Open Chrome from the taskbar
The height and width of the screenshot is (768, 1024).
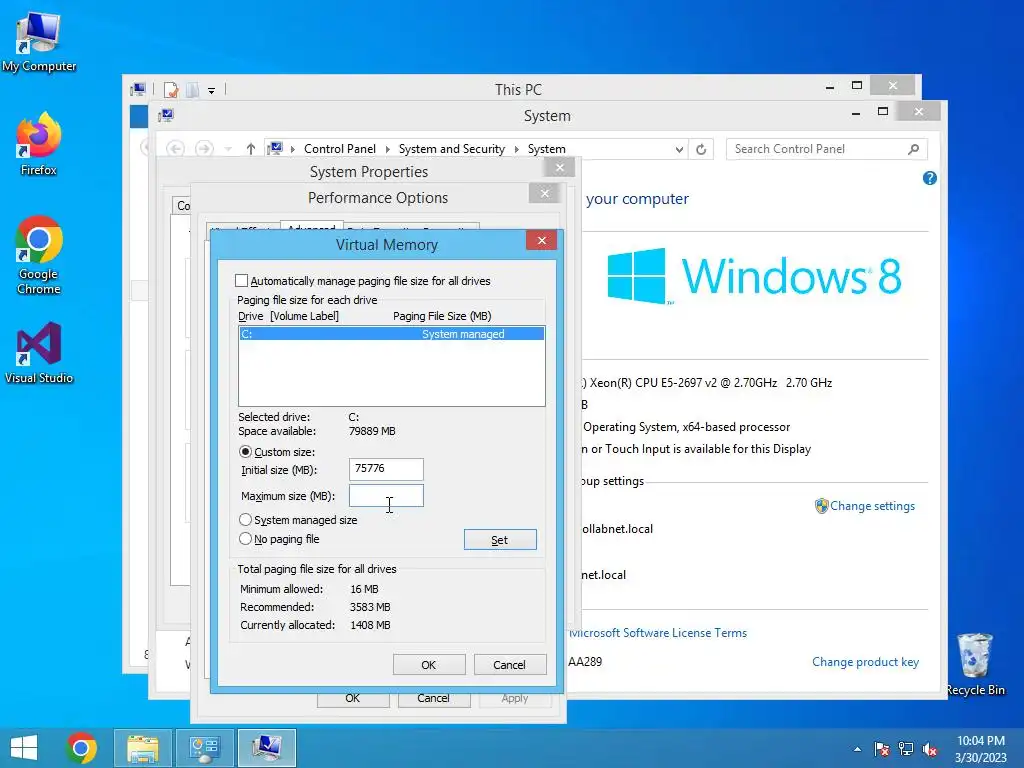[81, 748]
